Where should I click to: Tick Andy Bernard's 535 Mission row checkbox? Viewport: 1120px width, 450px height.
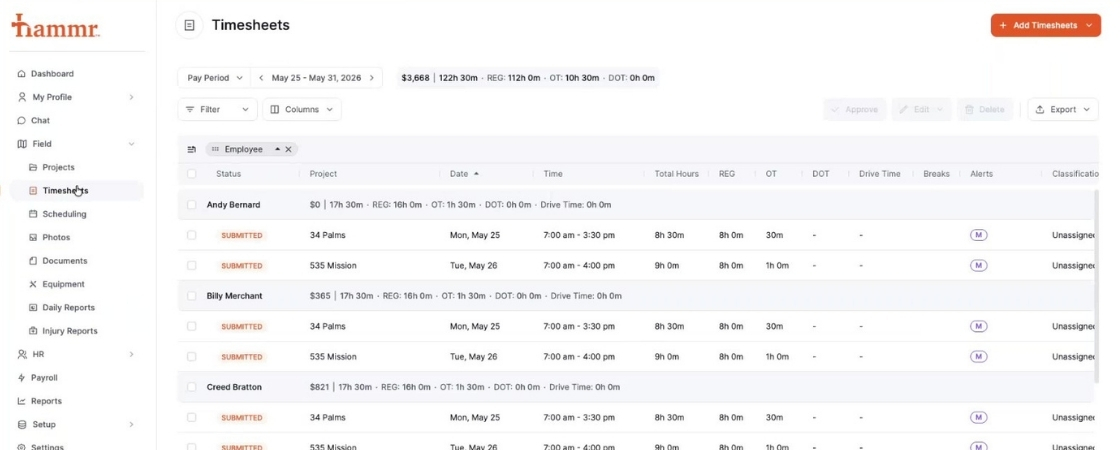(x=191, y=266)
